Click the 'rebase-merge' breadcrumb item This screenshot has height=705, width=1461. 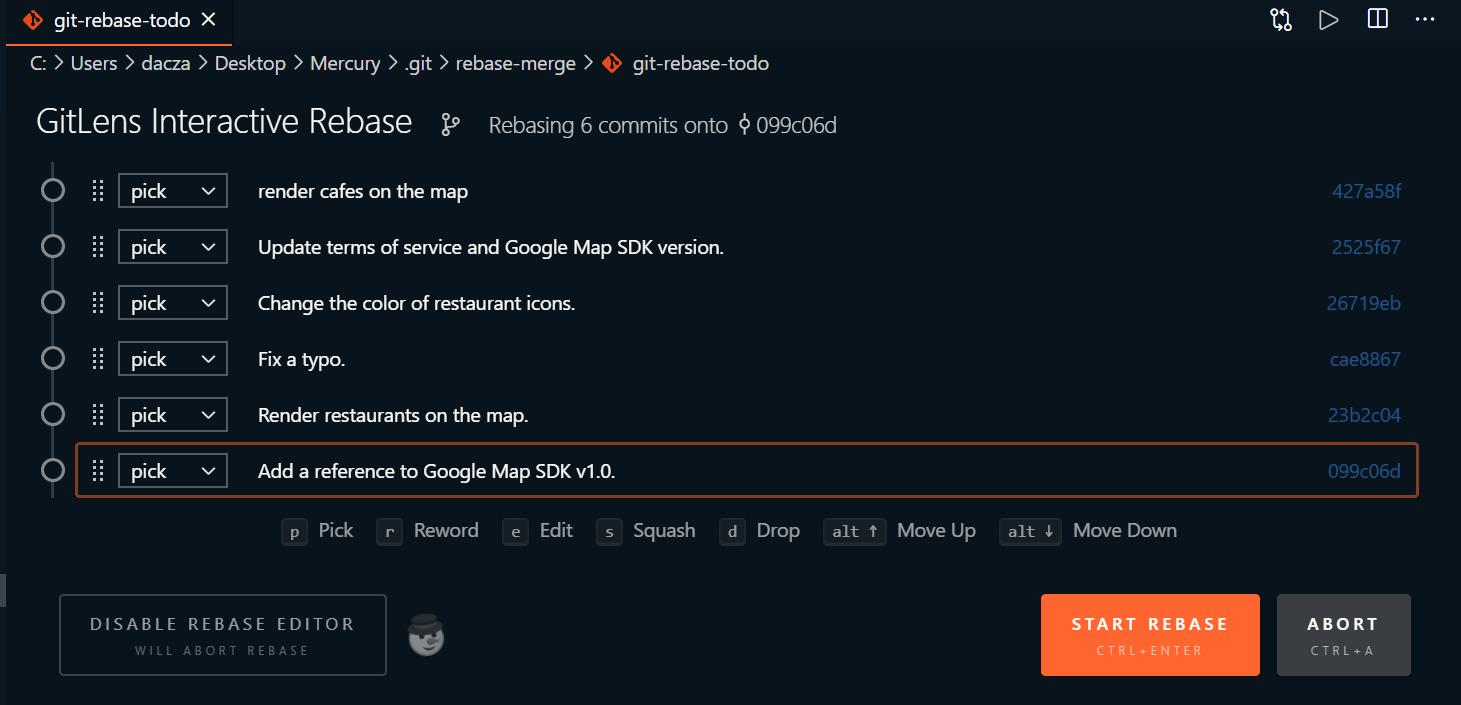tap(515, 63)
